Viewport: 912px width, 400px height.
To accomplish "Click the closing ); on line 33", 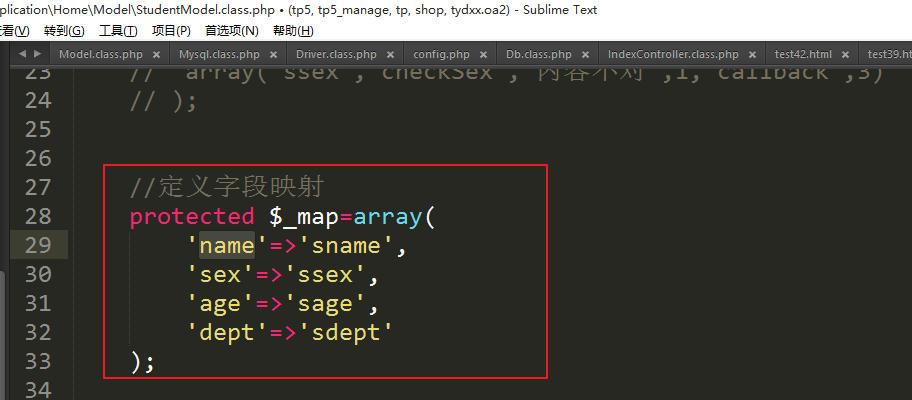I will click(x=142, y=362).
